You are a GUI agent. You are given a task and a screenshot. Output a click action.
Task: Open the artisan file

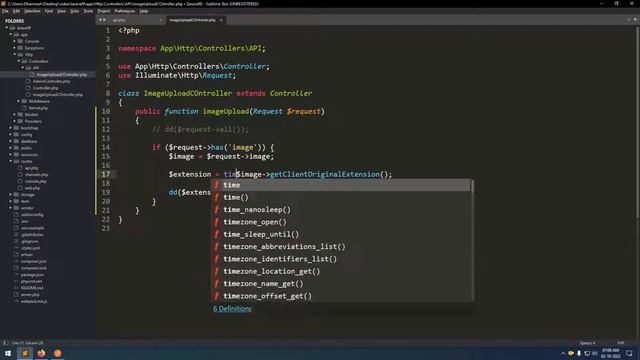coord(27,255)
